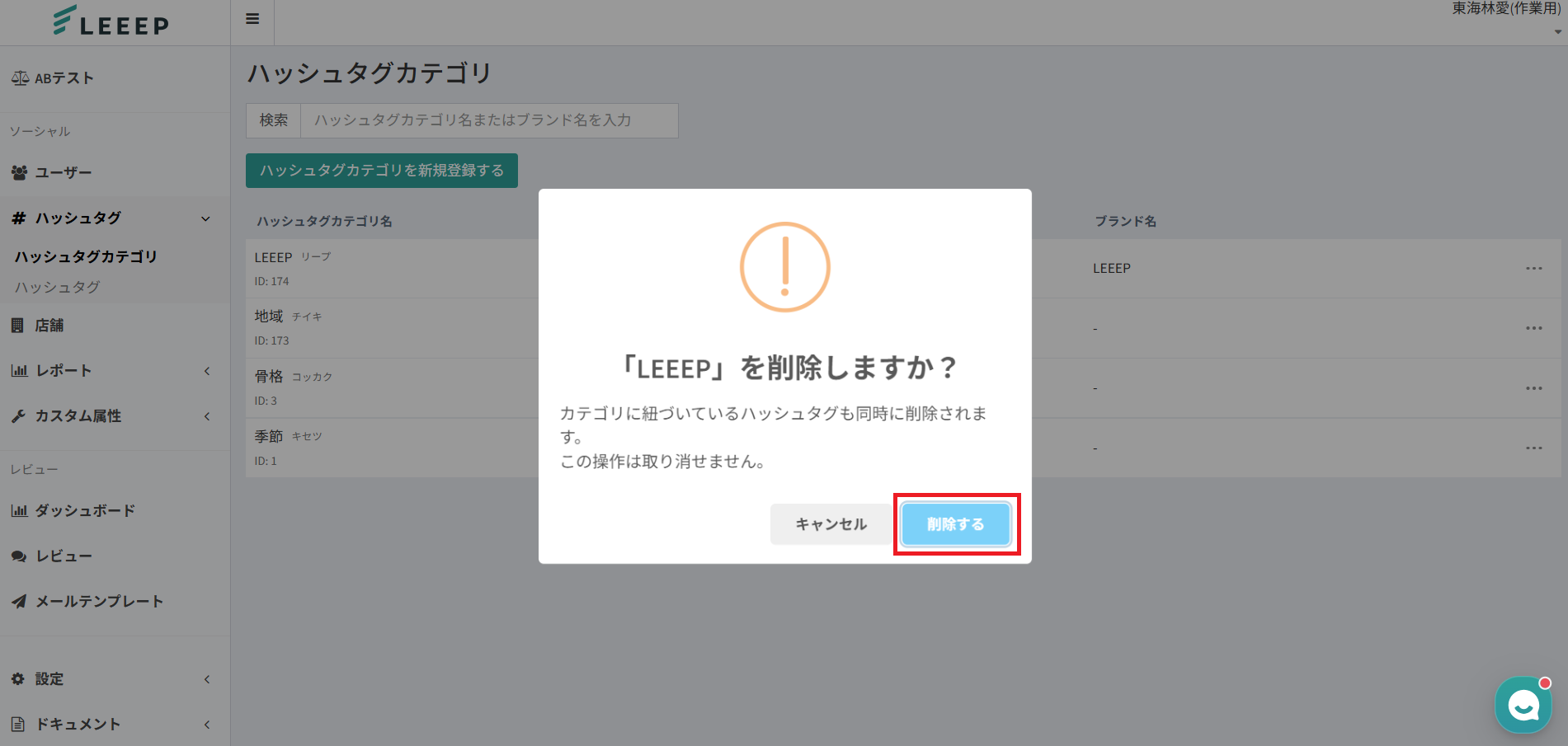The height and width of the screenshot is (746, 1568).
Task: Click the ダッシュボード chart icon
Action: 19,511
